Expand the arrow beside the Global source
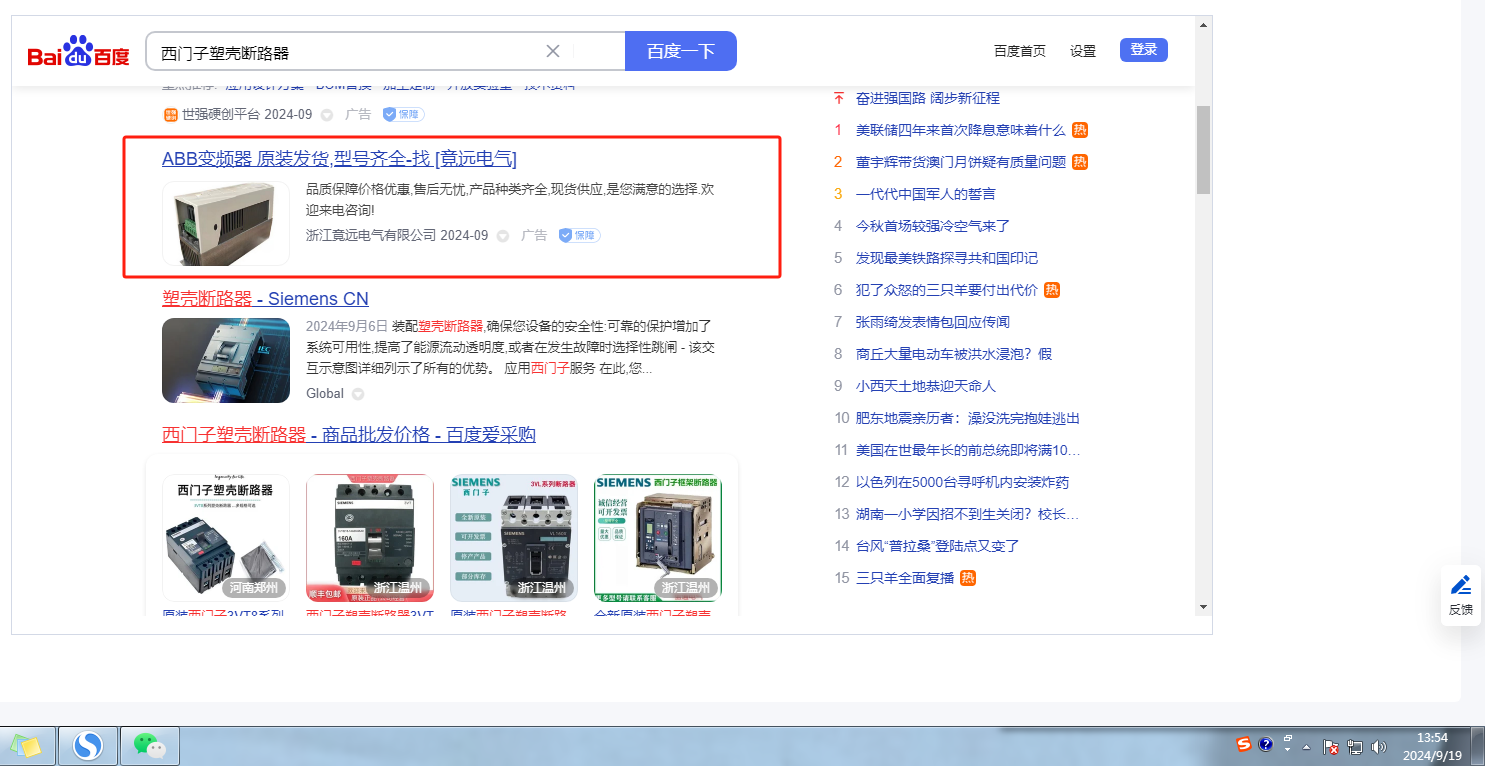1485x766 pixels. (x=358, y=394)
